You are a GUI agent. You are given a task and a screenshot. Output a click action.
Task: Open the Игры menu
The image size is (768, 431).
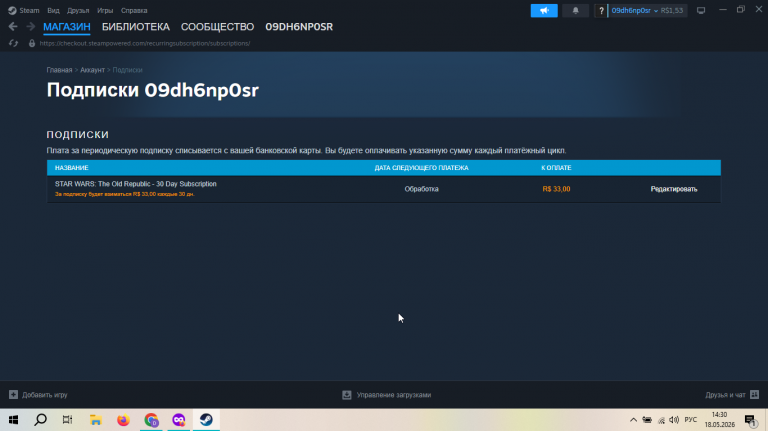(x=105, y=10)
